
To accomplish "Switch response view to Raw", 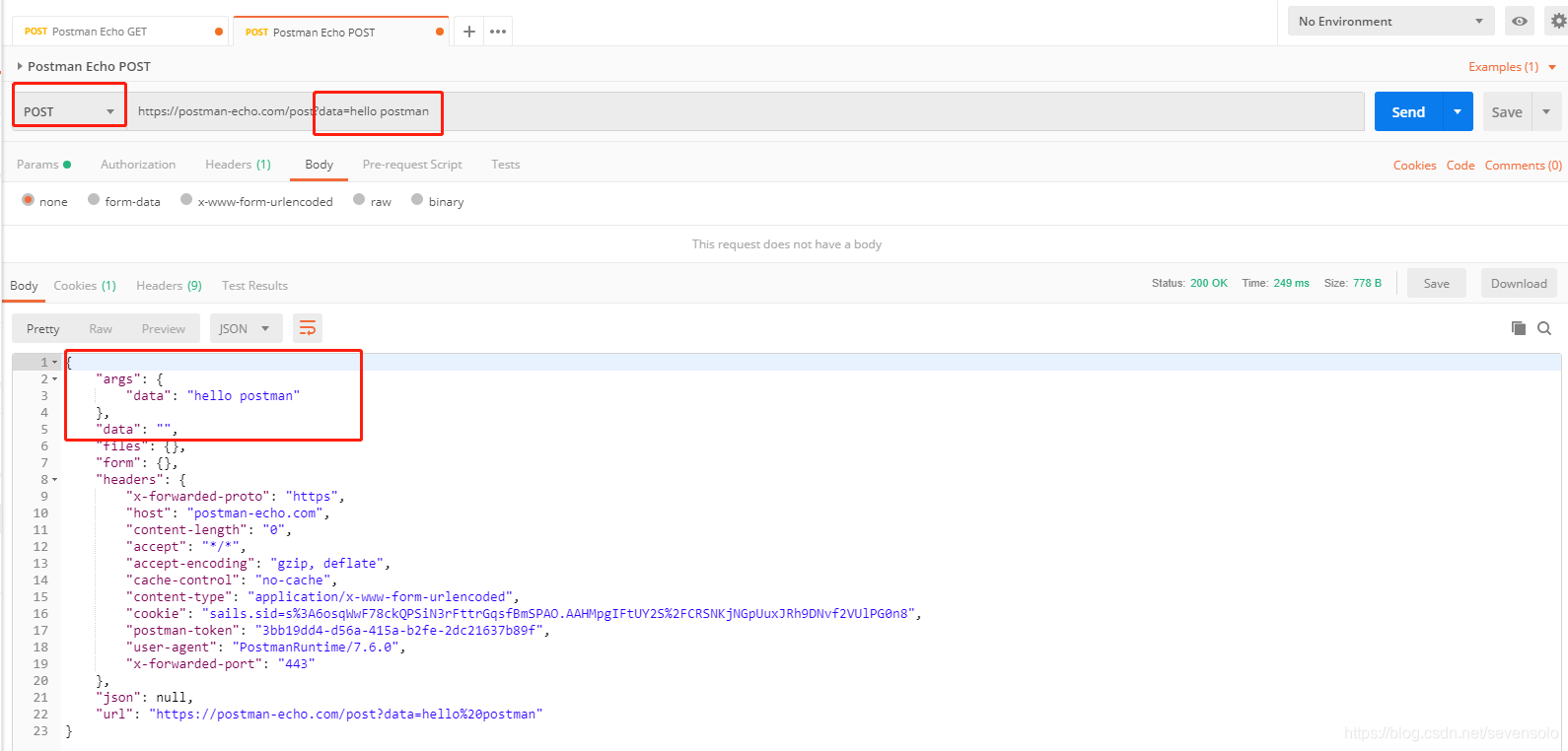I will point(101,328).
